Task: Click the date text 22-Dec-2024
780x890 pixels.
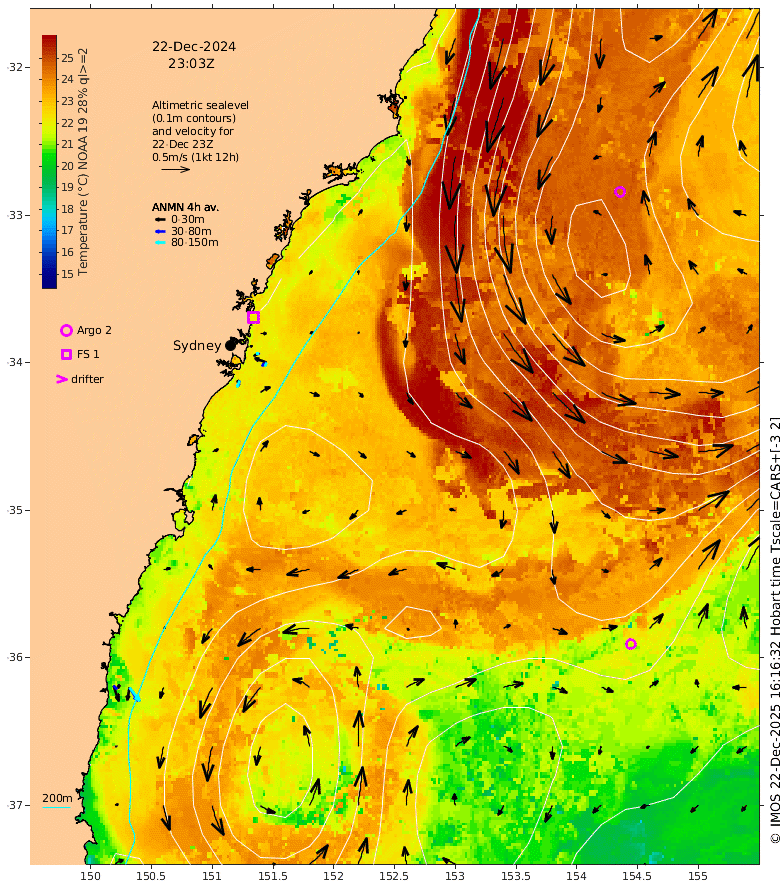Action: click(194, 47)
